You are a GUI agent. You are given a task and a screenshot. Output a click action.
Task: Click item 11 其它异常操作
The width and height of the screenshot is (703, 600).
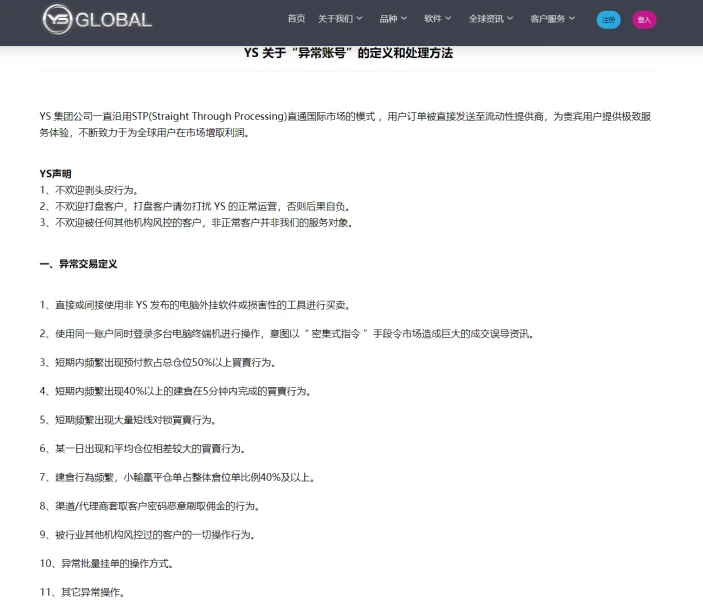tap(82, 592)
